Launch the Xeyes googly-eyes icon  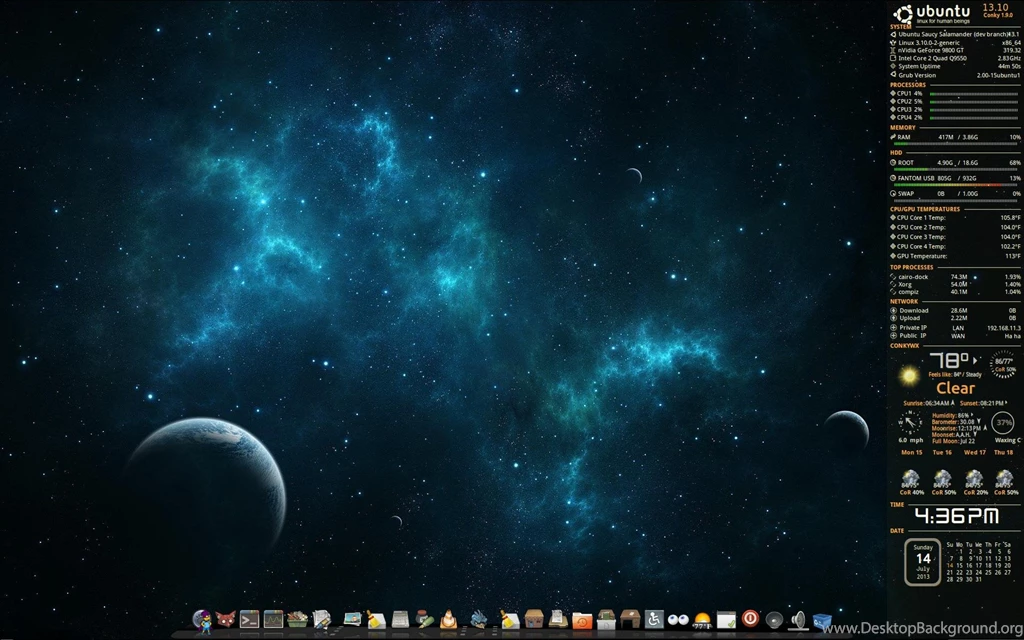tap(678, 621)
